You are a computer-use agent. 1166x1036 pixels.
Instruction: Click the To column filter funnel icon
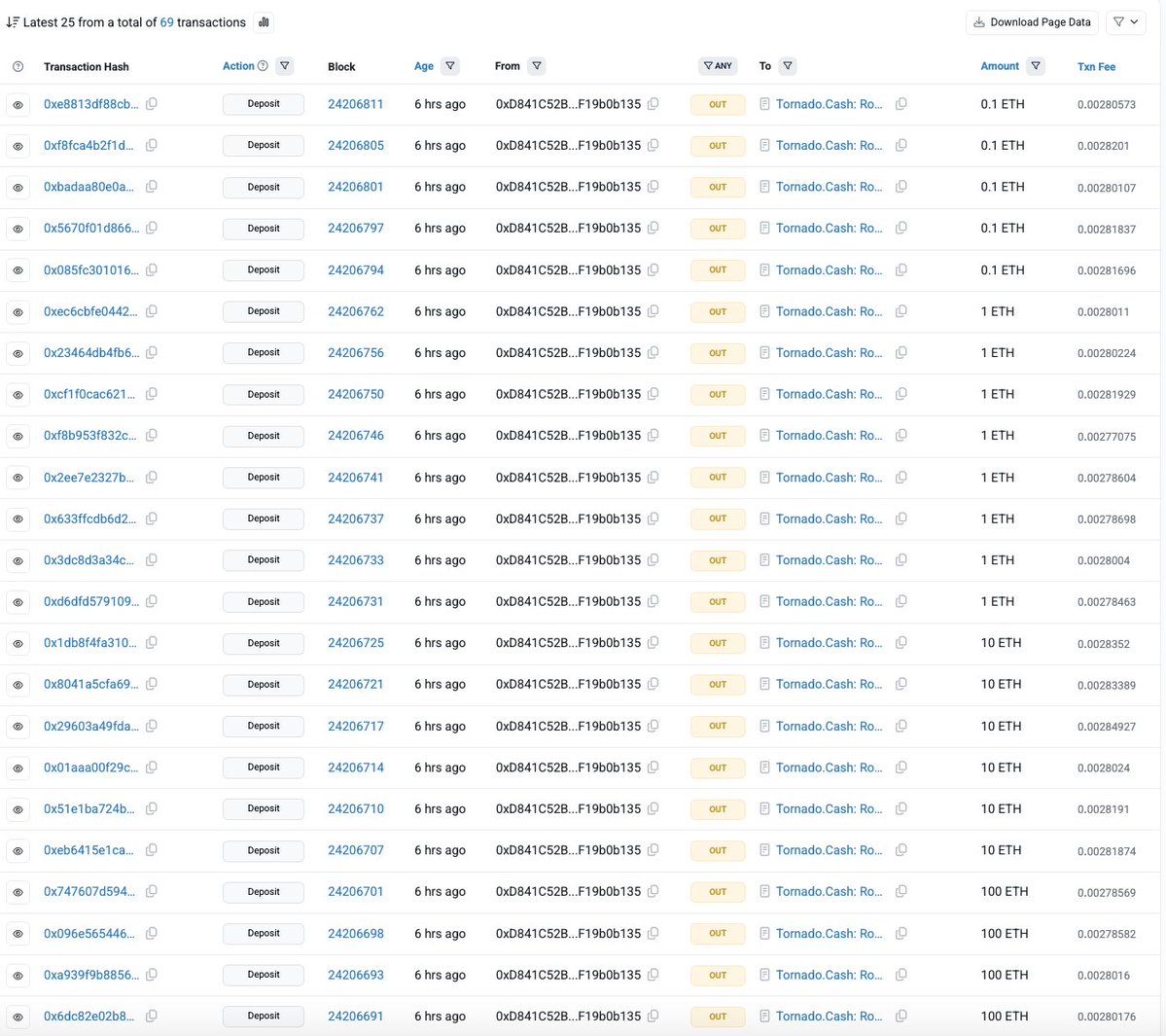(787, 65)
